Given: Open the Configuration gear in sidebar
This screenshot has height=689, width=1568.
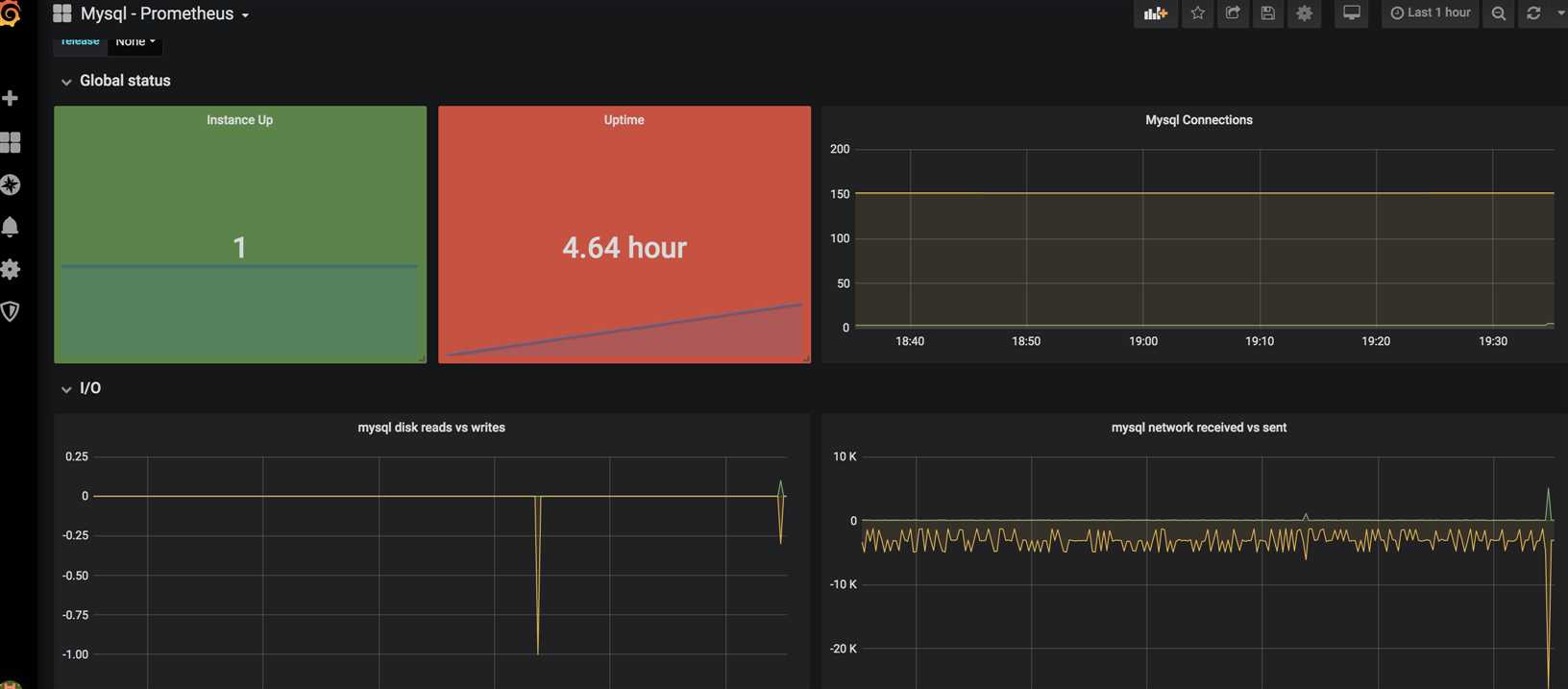Looking at the screenshot, I should tap(11, 269).
